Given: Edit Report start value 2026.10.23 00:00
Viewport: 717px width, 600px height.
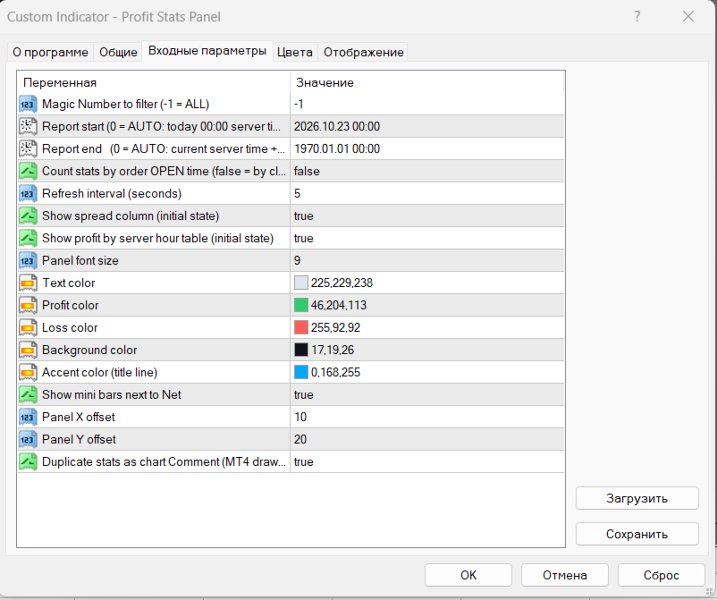Looking at the screenshot, I should [337, 127].
